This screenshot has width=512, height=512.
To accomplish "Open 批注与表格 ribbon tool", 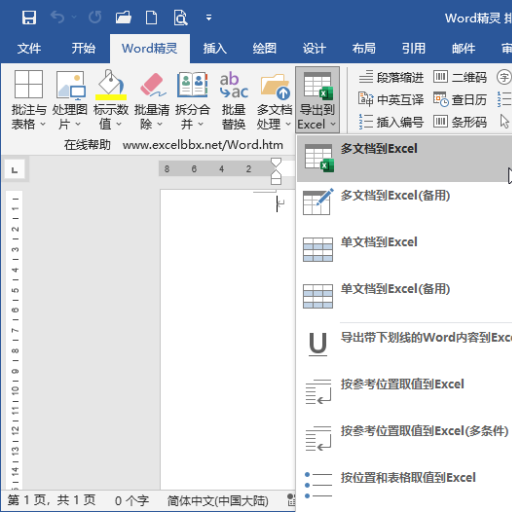I will (x=29, y=99).
